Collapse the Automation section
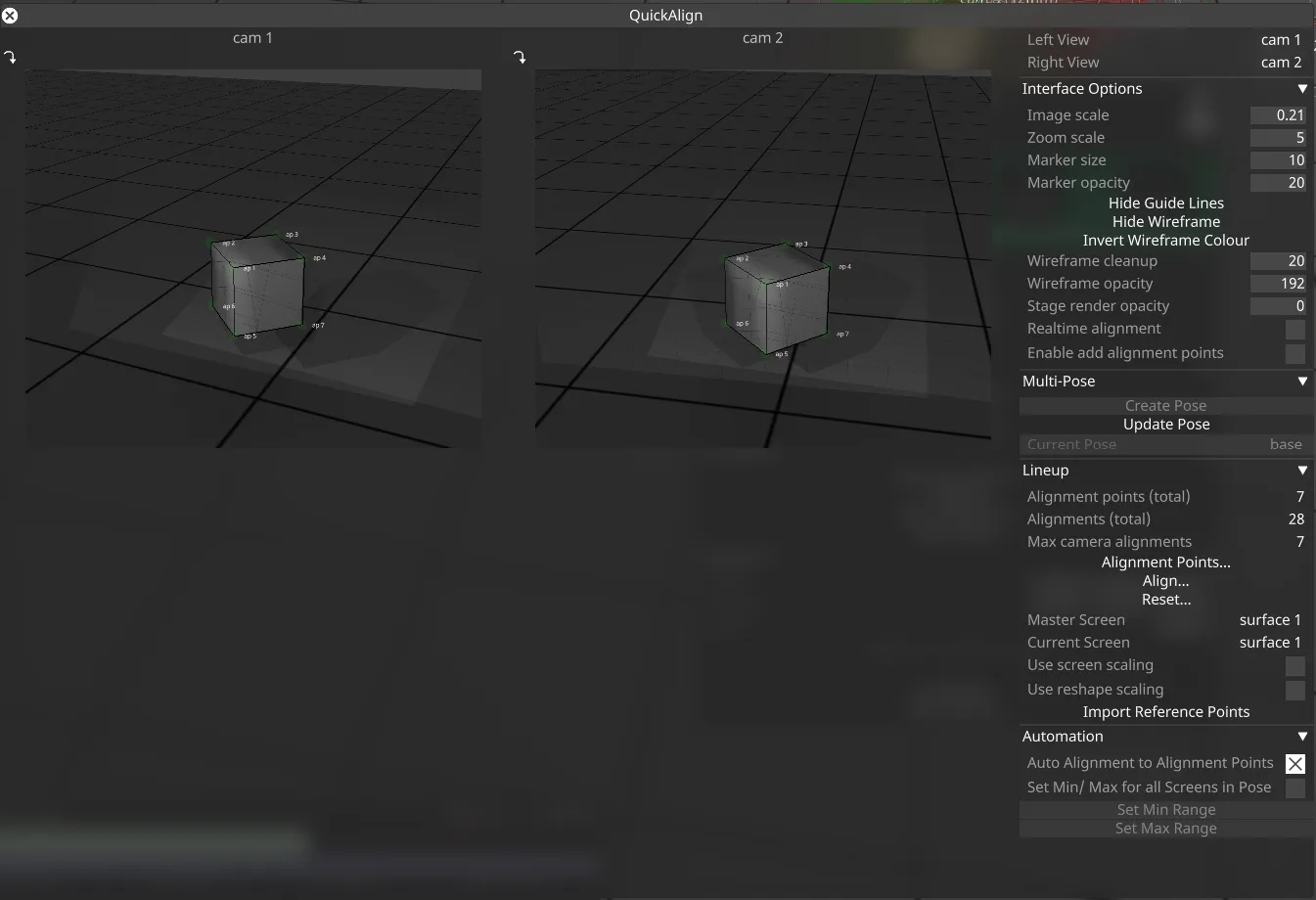This screenshot has width=1316, height=900. [x=1302, y=737]
